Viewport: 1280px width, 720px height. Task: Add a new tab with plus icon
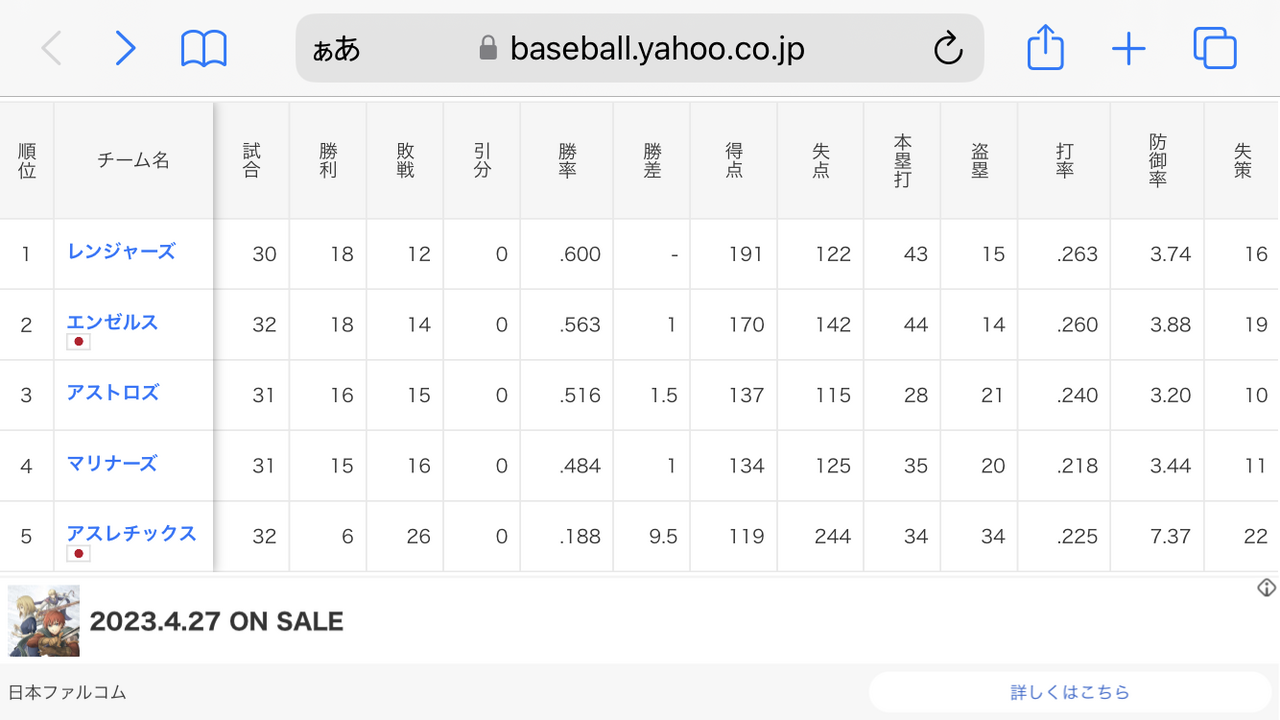click(x=1129, y=48)
